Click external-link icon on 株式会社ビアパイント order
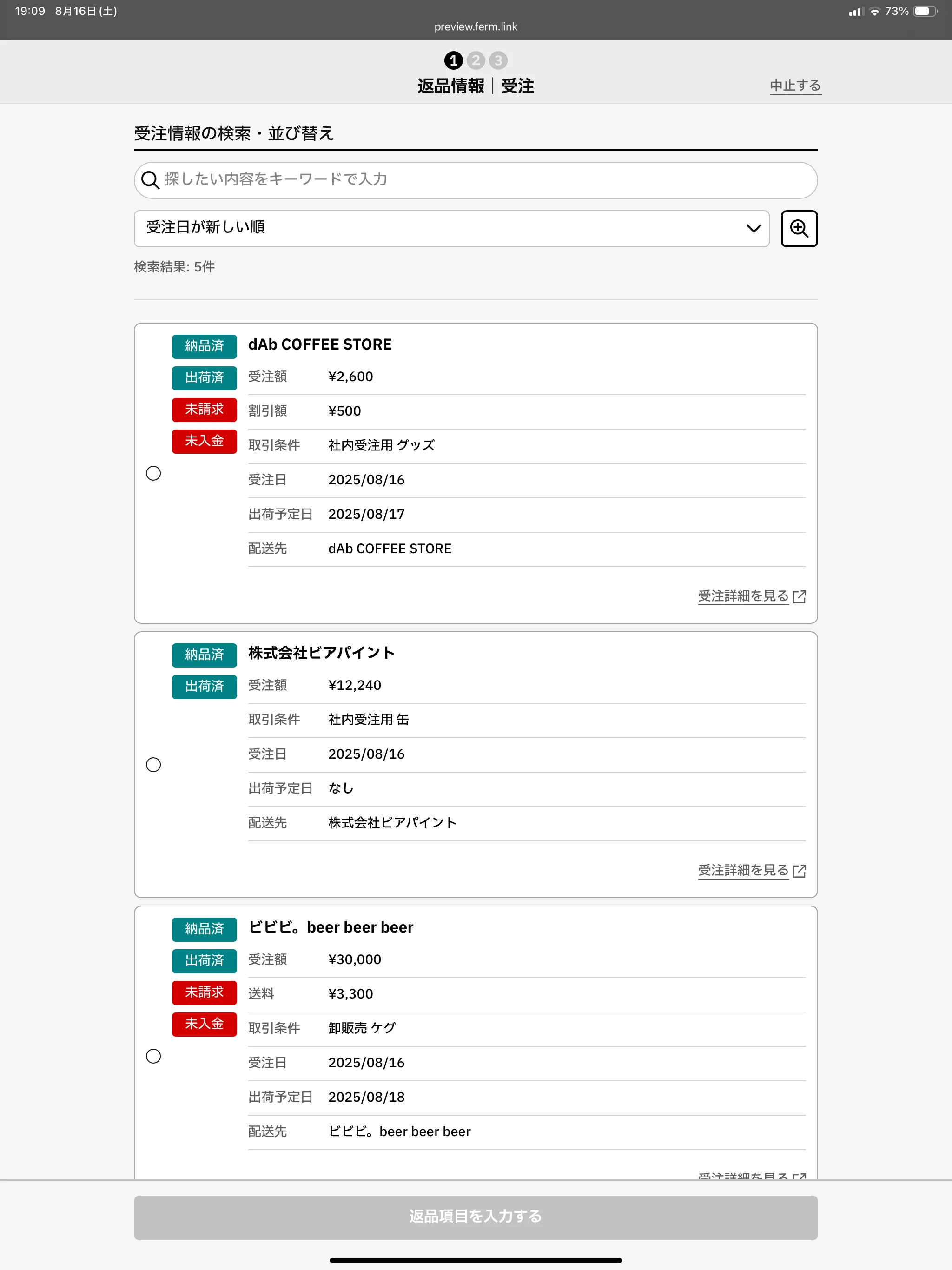The width and height of the screenshot is (952, 1270). coord(799,871)
